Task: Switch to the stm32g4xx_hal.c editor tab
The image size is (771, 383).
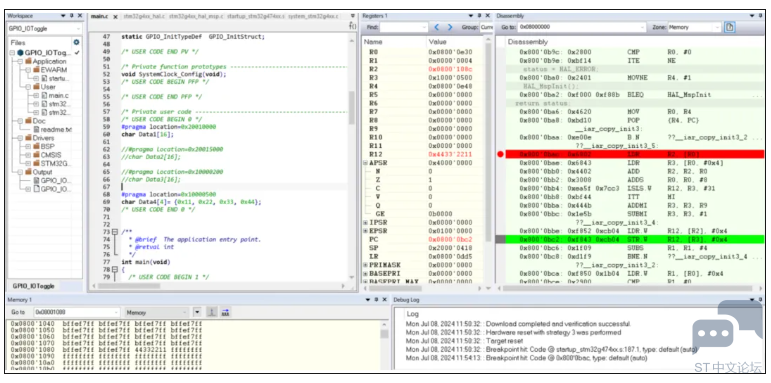Action: coord(144,17)
